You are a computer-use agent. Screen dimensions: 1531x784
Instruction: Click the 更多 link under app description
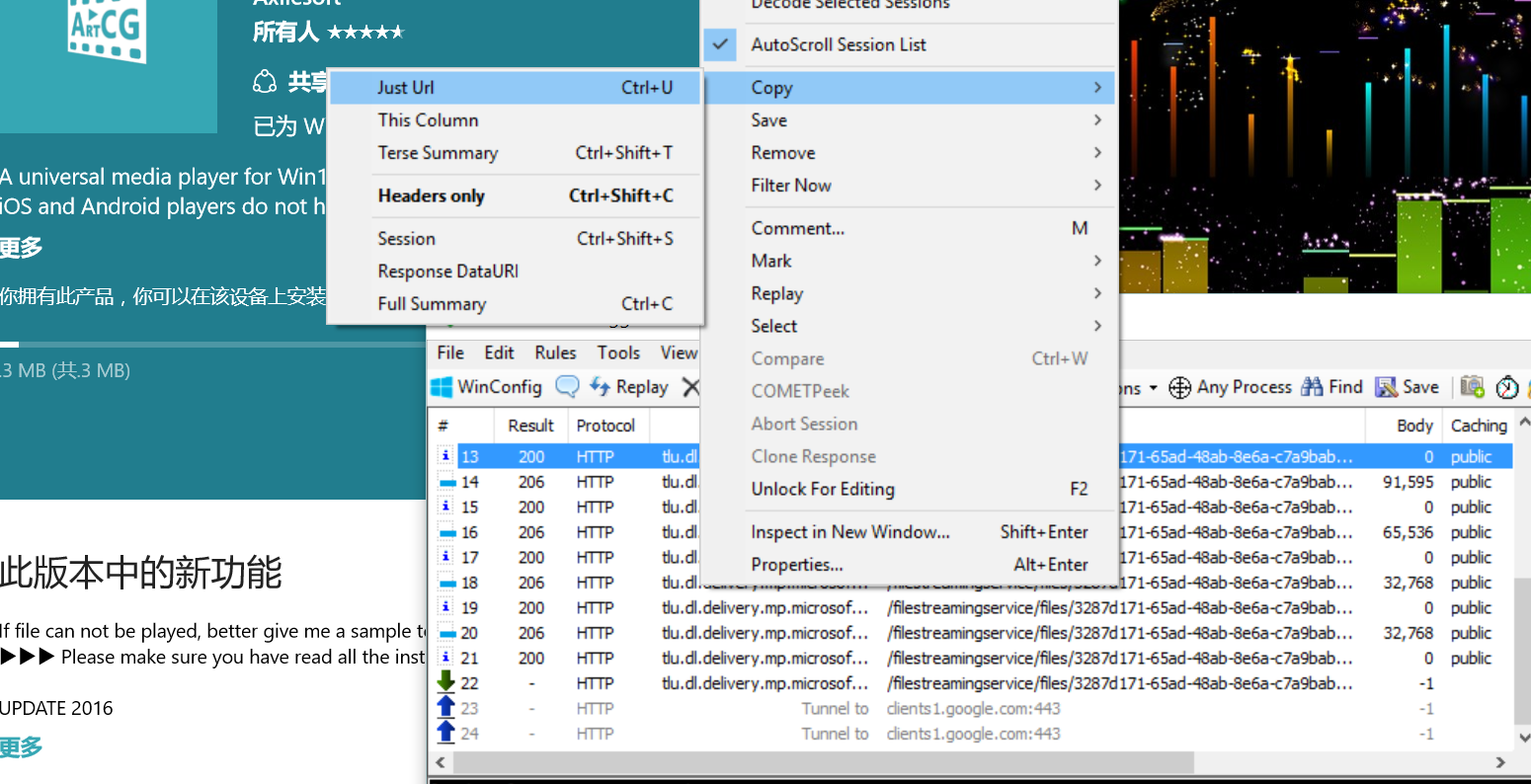[22, 247]
